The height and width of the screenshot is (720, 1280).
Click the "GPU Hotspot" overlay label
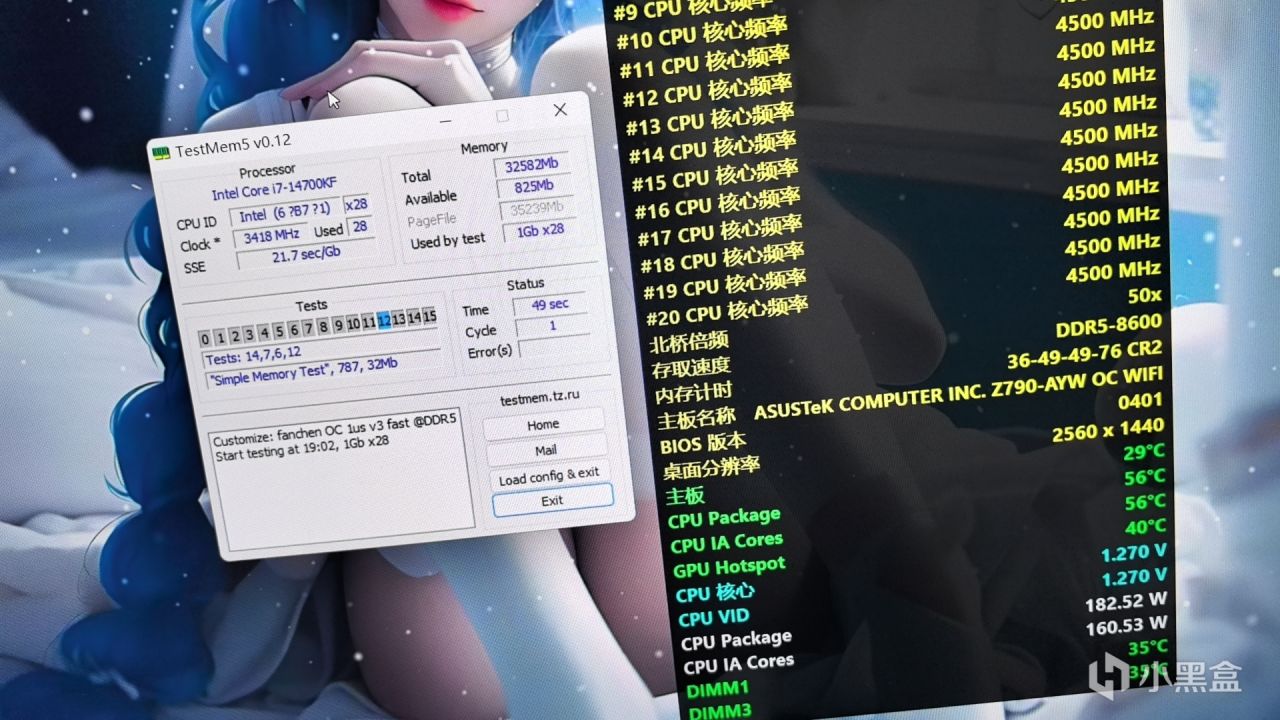point(729,568)
